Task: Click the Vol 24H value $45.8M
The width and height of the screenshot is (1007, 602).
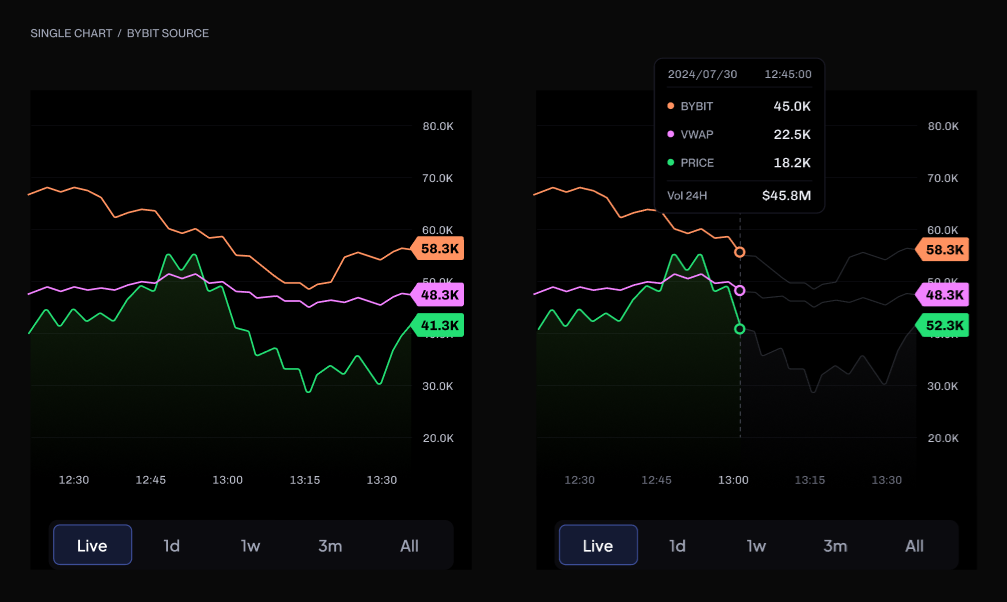Action: tap(786, 195)
